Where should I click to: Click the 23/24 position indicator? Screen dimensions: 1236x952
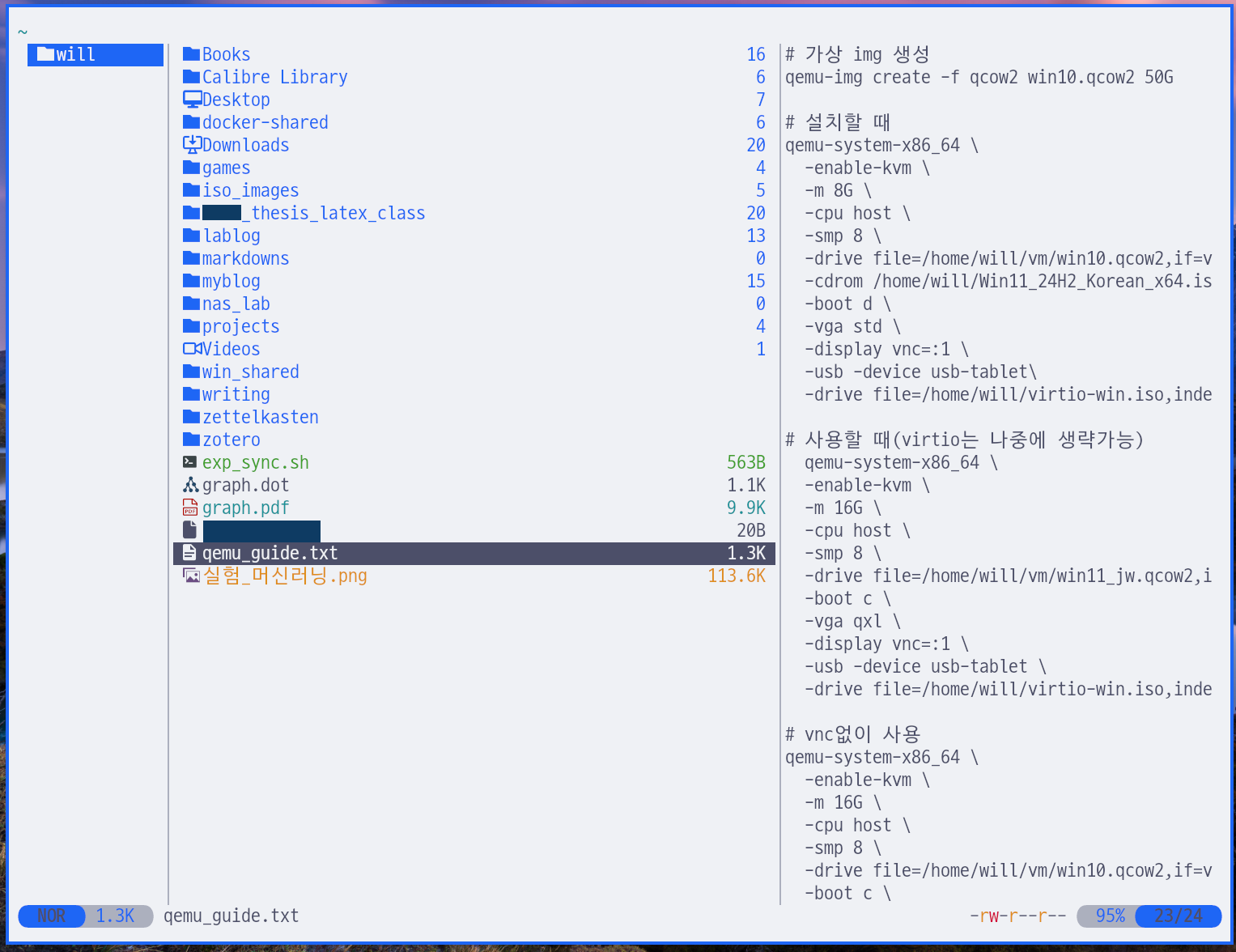pos(1178,916)
